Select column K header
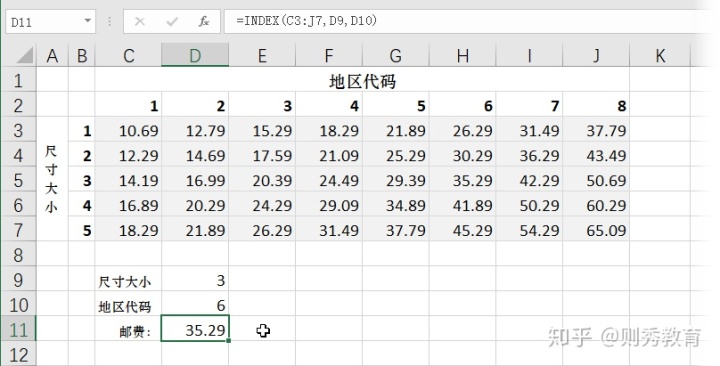 coord(660,56)
